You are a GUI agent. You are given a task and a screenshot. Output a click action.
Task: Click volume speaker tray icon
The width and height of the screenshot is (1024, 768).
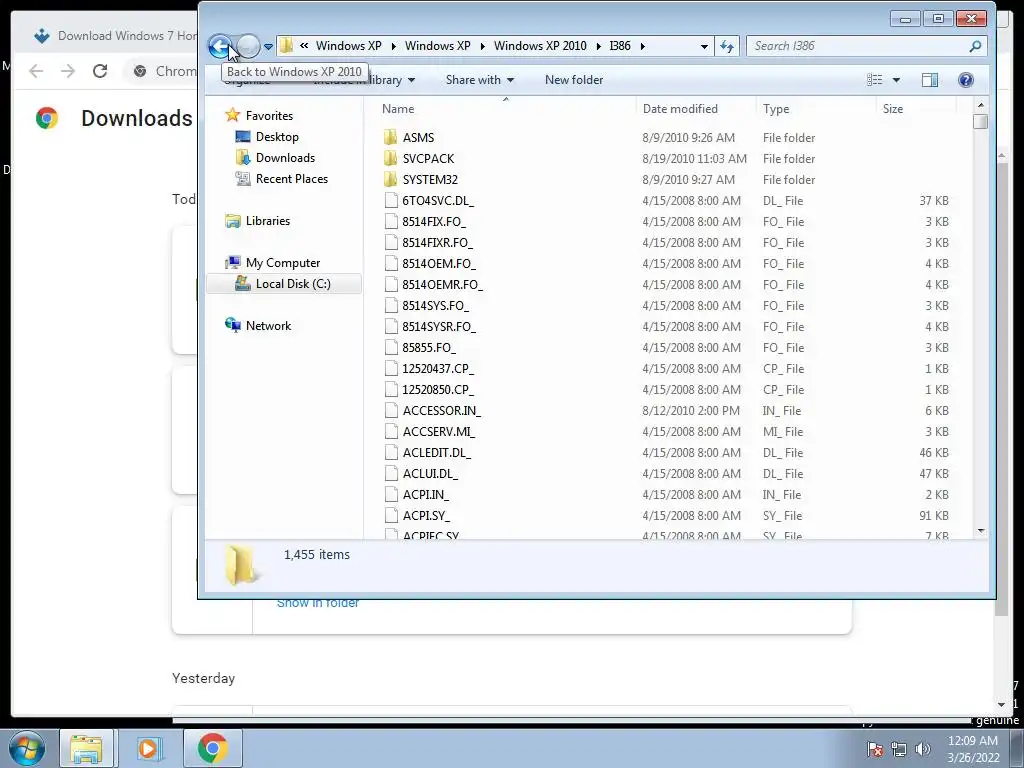[x=922, y=749]
